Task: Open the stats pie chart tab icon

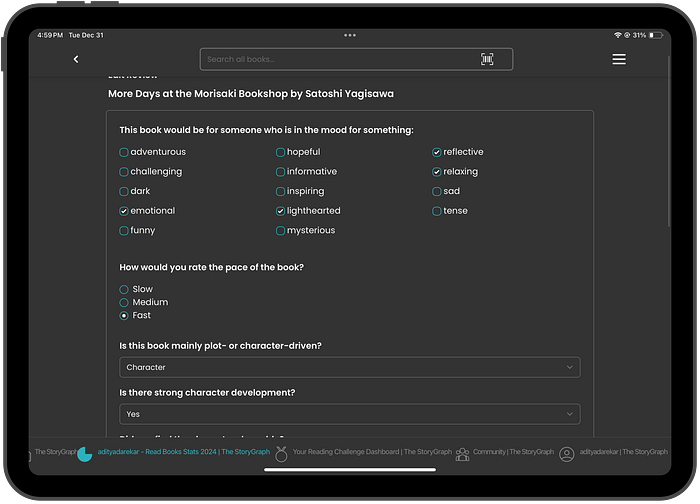Action: click(84, 454)
